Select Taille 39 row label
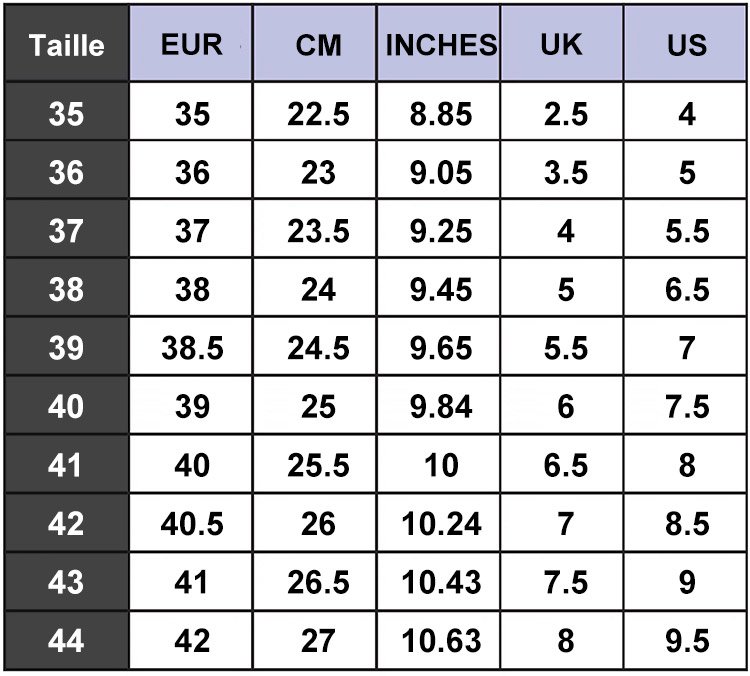The height and width of the screenshot is (676, 750). (x=66, y=348)
